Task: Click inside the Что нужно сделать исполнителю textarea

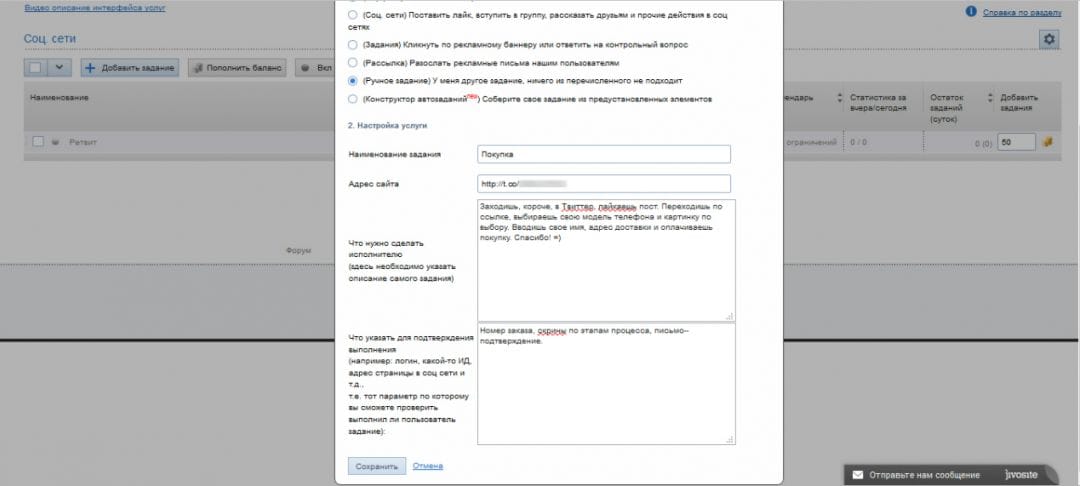Action: (606, 260)
